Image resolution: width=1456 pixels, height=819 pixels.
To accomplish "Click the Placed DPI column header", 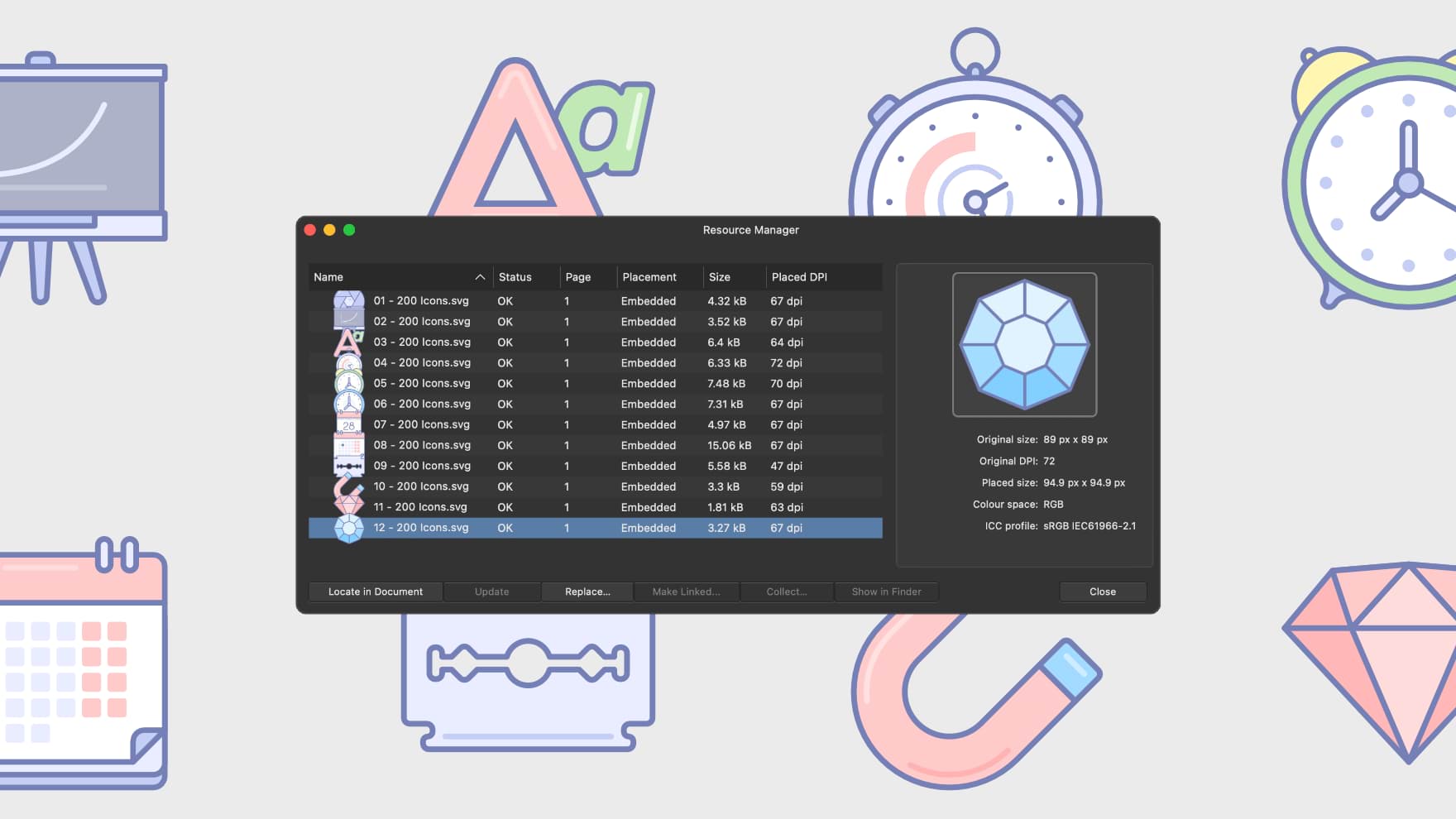I will (x=824, y=277).
